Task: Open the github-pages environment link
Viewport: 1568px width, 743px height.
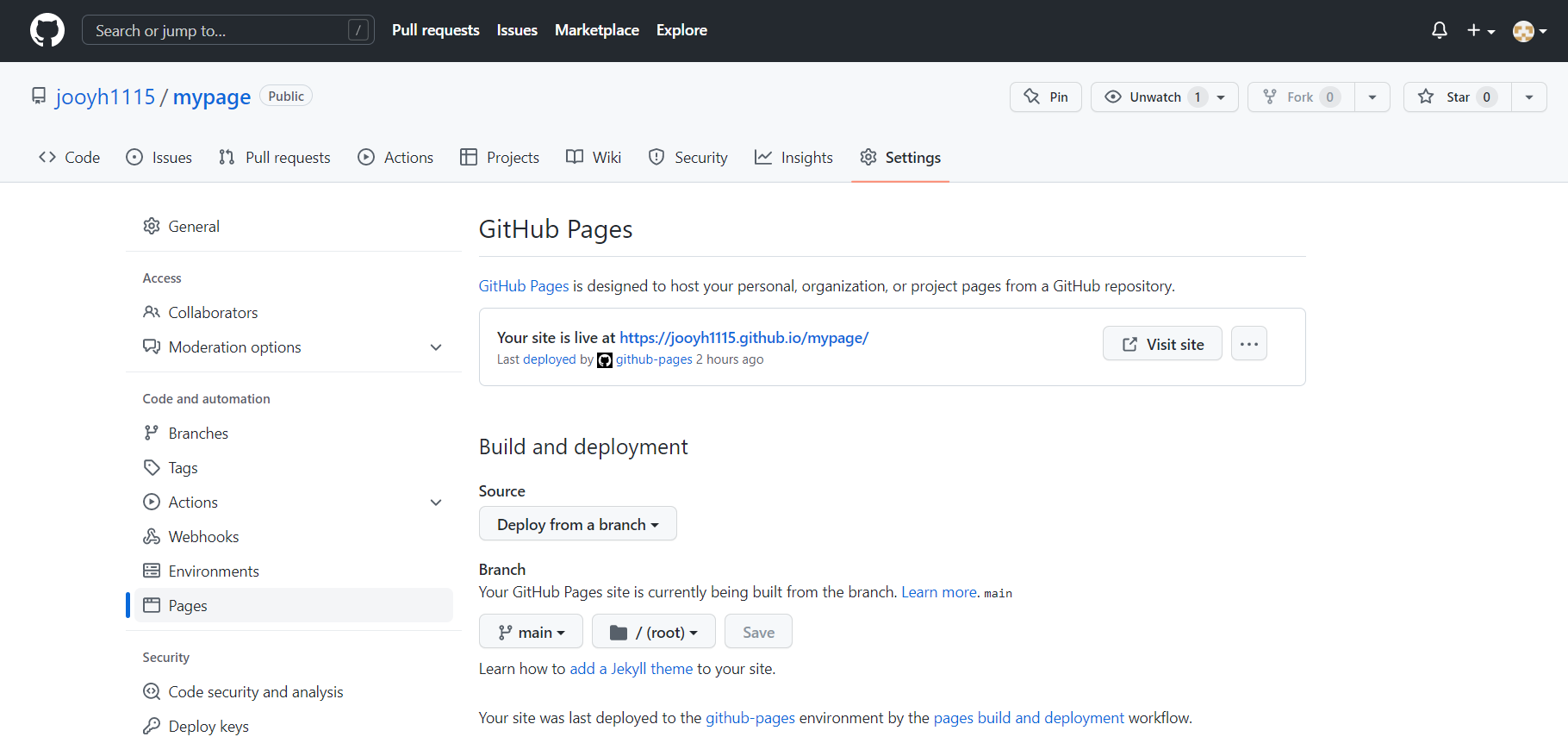Action: point(750,718)
